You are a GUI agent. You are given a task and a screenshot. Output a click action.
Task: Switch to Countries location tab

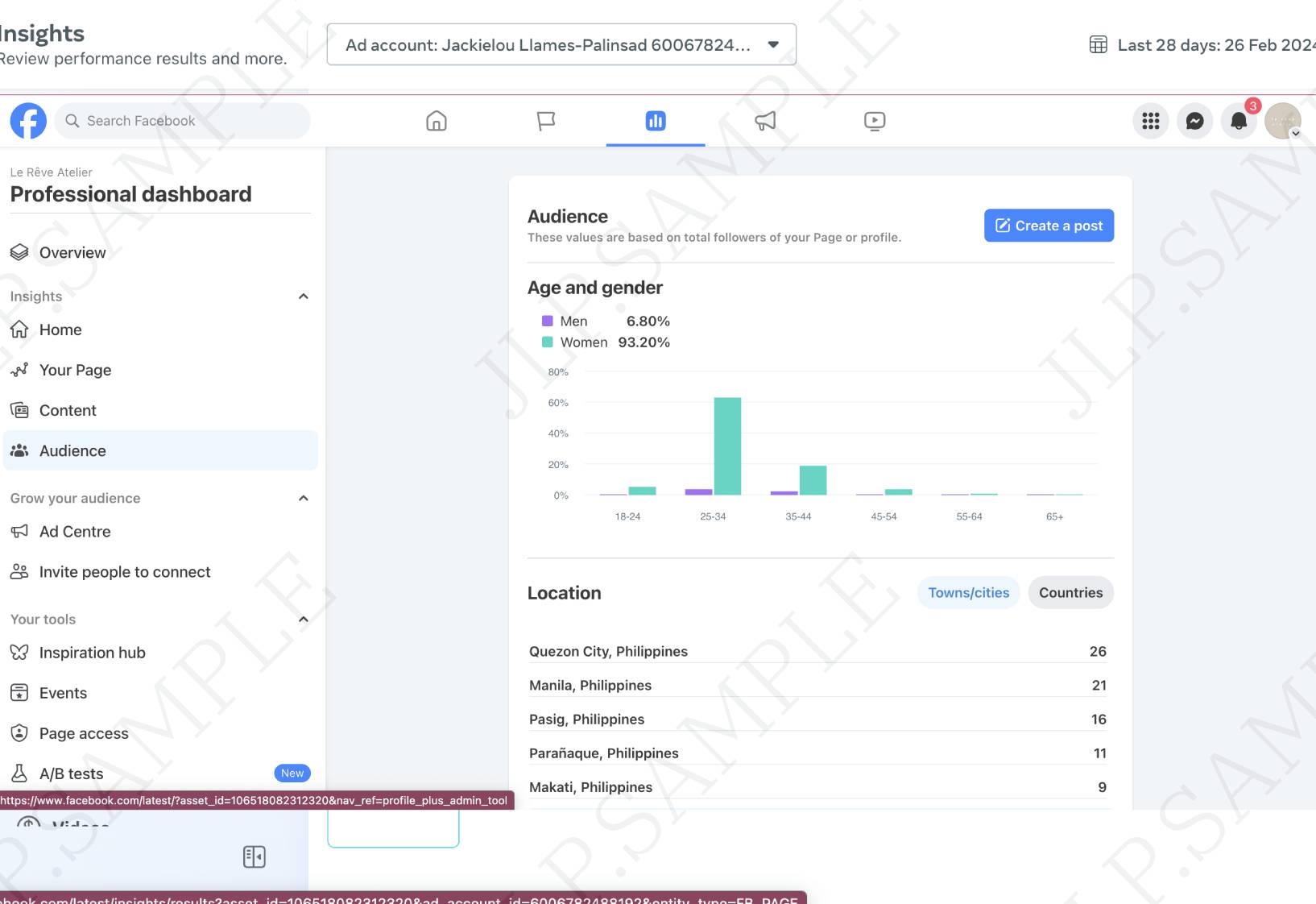[x=1070, y=593]
